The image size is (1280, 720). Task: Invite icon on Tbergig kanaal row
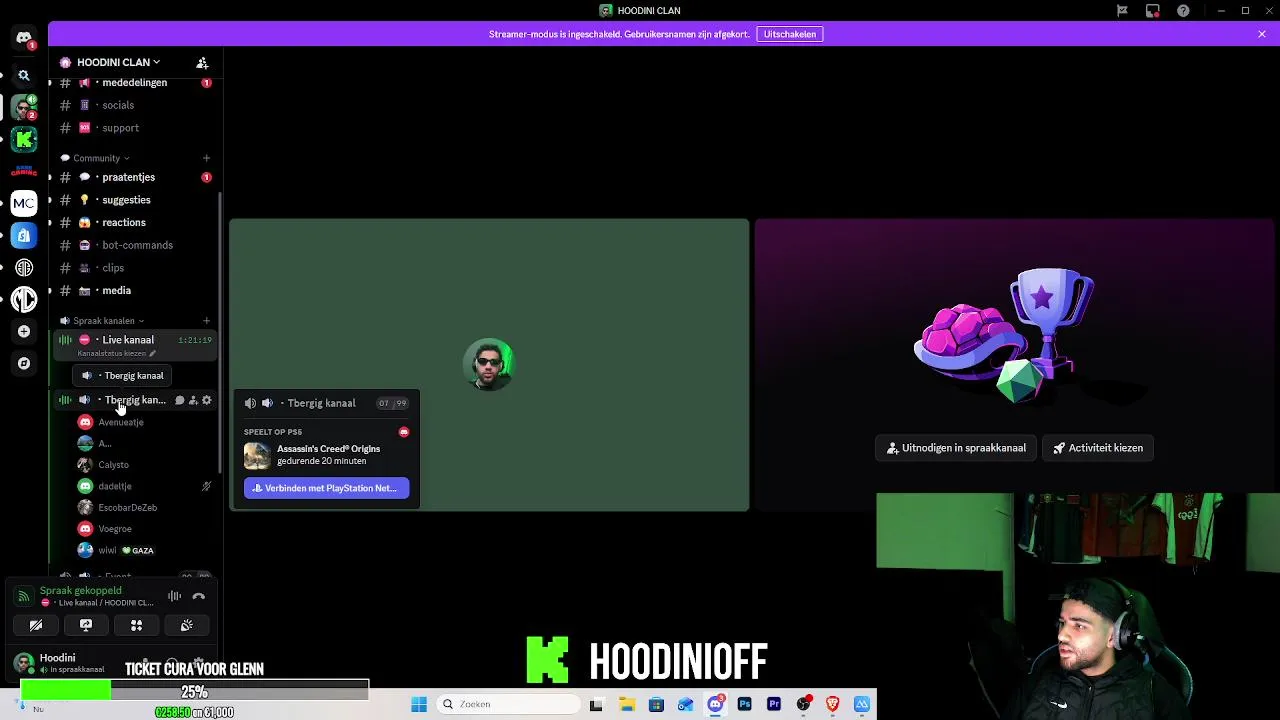click(x=193, y=400)
